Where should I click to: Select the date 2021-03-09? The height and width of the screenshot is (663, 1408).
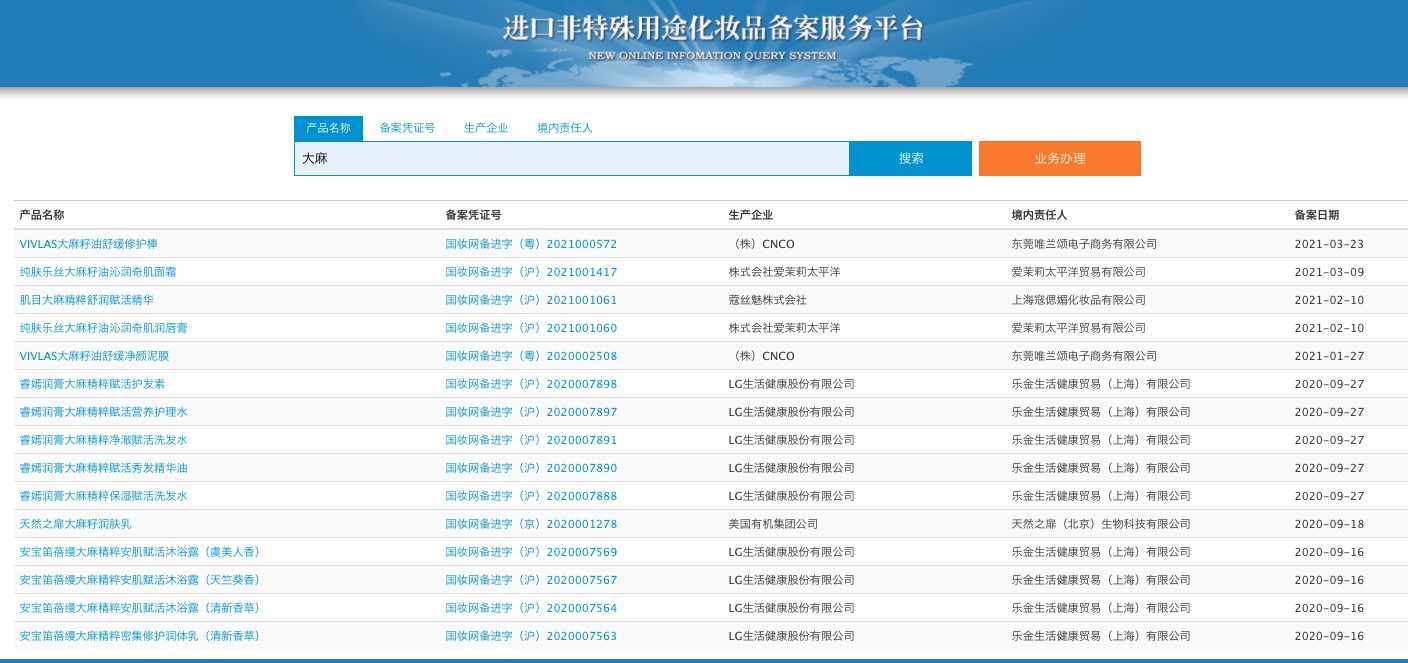1329,272
